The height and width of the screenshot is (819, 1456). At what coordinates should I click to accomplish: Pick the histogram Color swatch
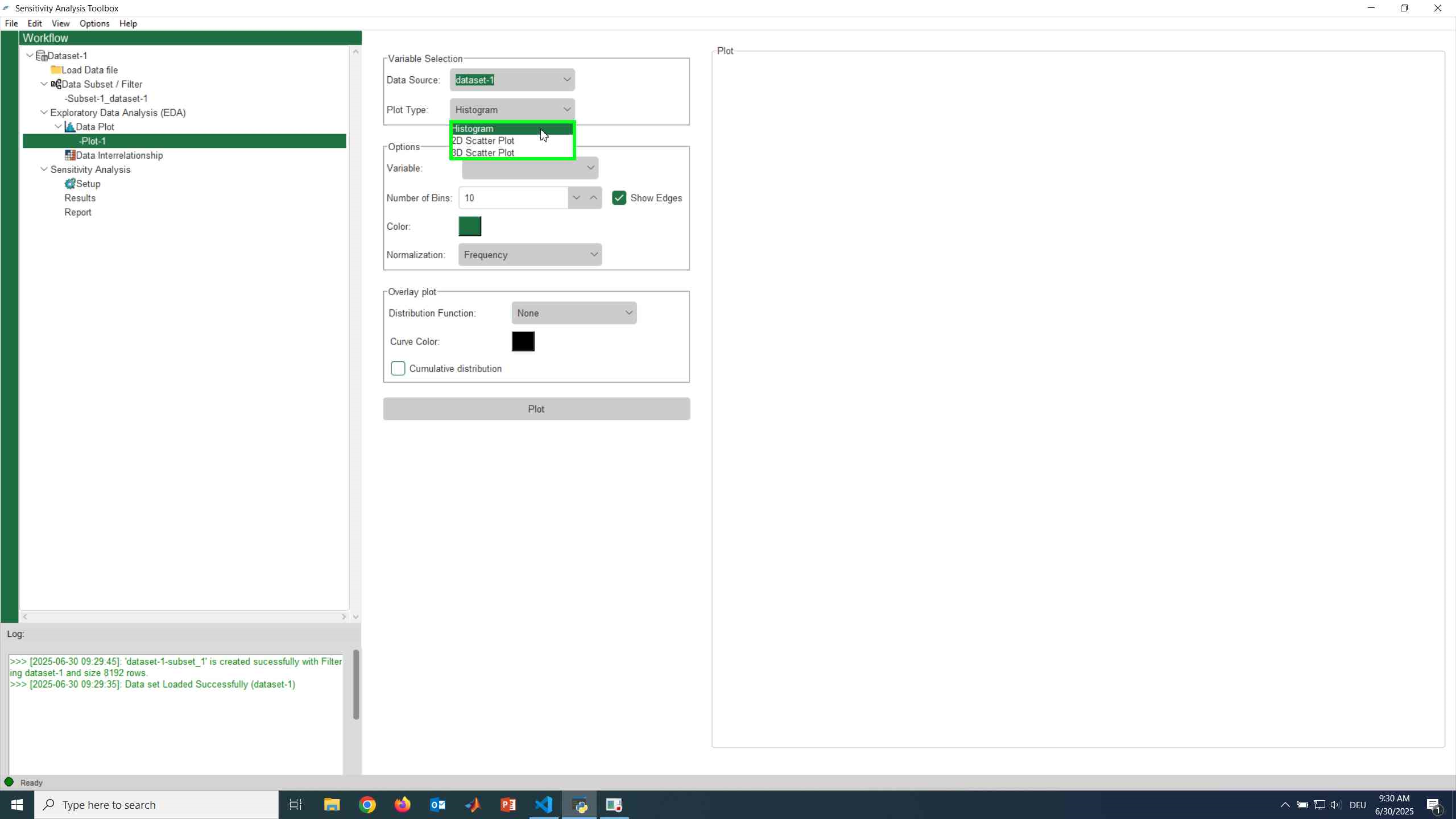coord(470,226)
